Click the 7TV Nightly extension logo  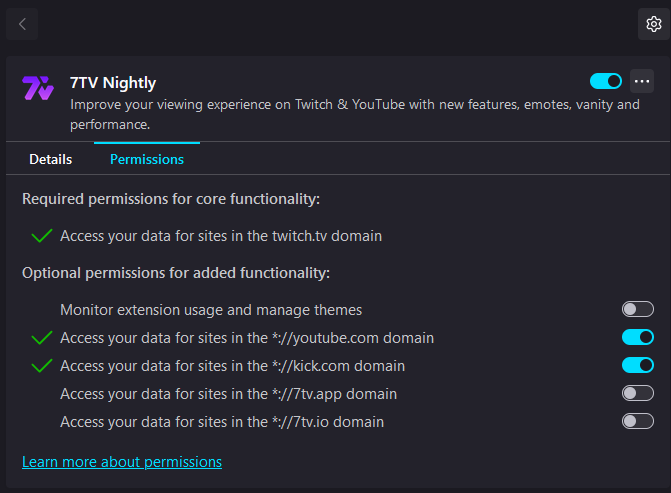[38, 88]
